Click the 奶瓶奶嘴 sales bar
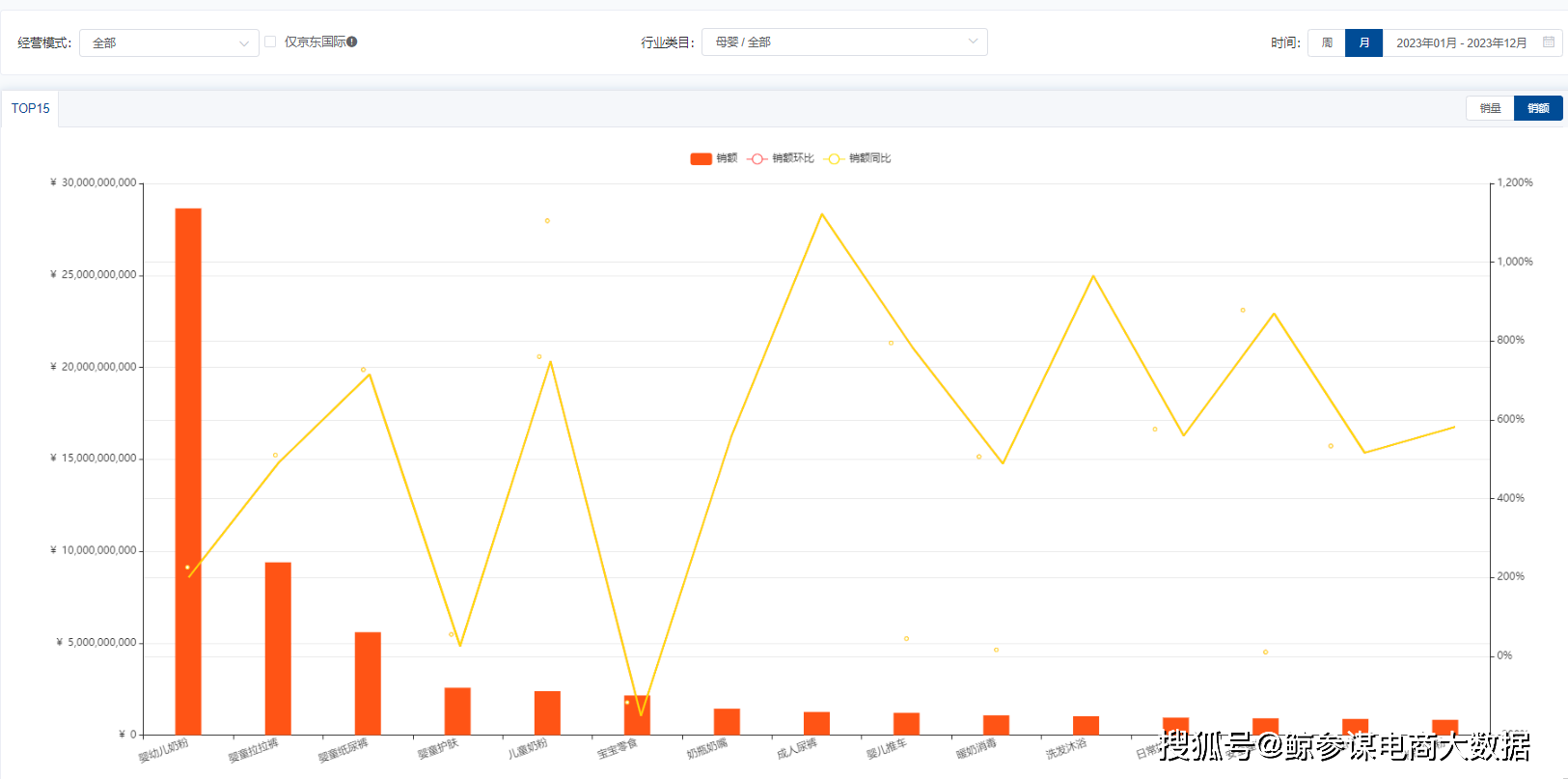The height and width of the screenshot is (779, 1568). tap(727, 722)
